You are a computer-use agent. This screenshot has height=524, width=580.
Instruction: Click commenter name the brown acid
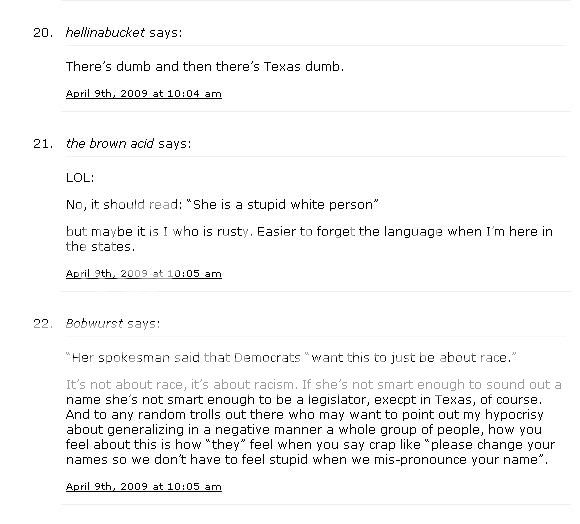[109, 143]
